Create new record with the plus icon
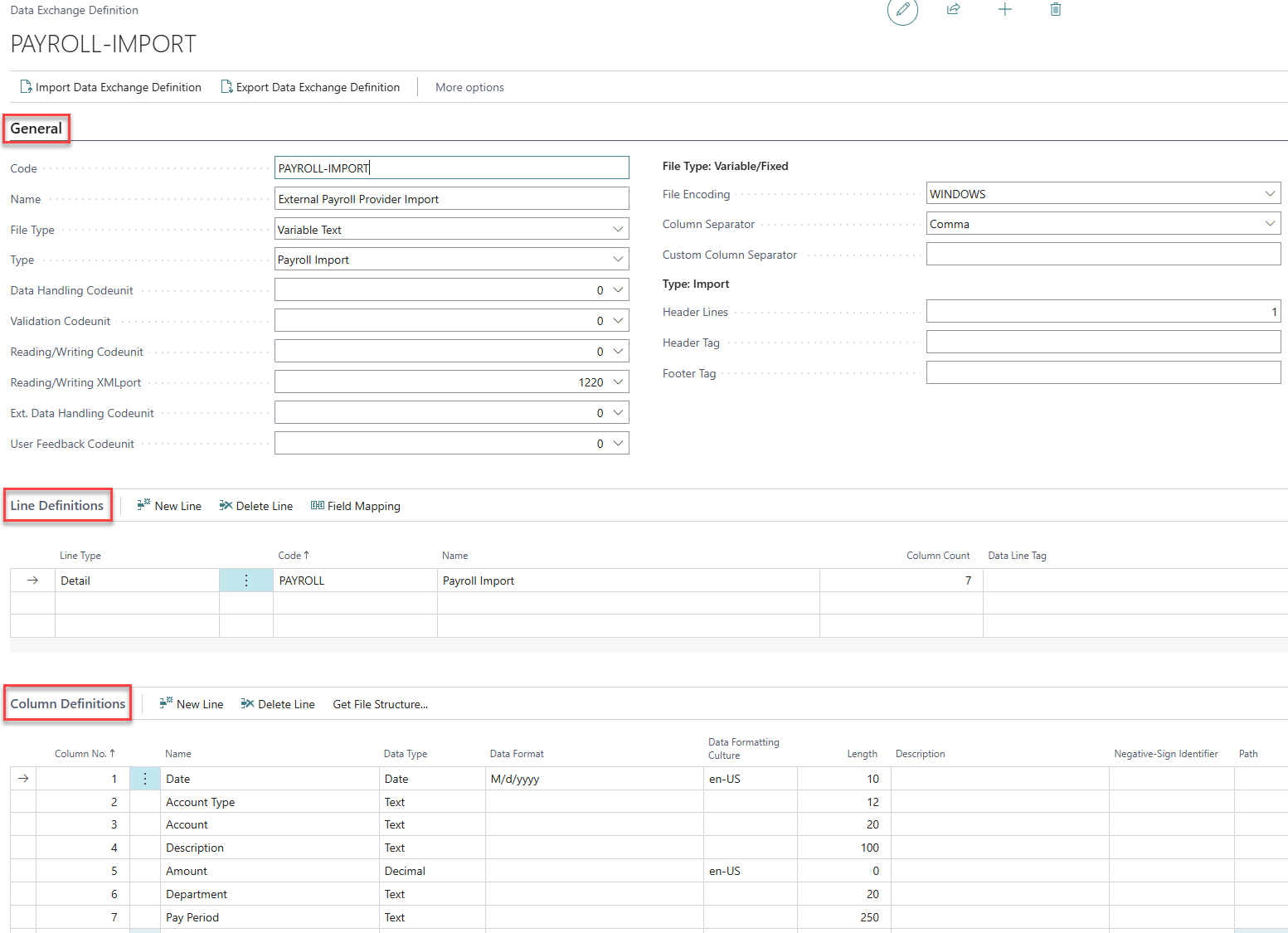 pos(1005,9)
